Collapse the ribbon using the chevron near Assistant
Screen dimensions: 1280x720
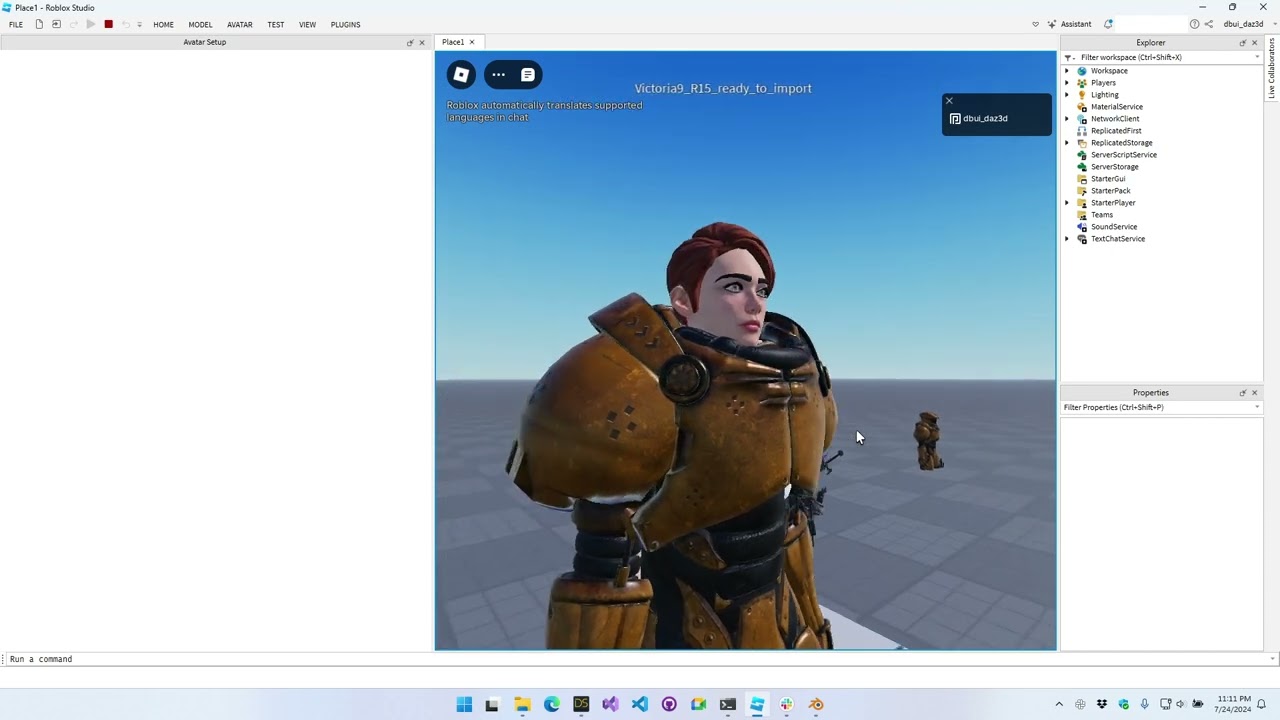[x=1035, y=24]
